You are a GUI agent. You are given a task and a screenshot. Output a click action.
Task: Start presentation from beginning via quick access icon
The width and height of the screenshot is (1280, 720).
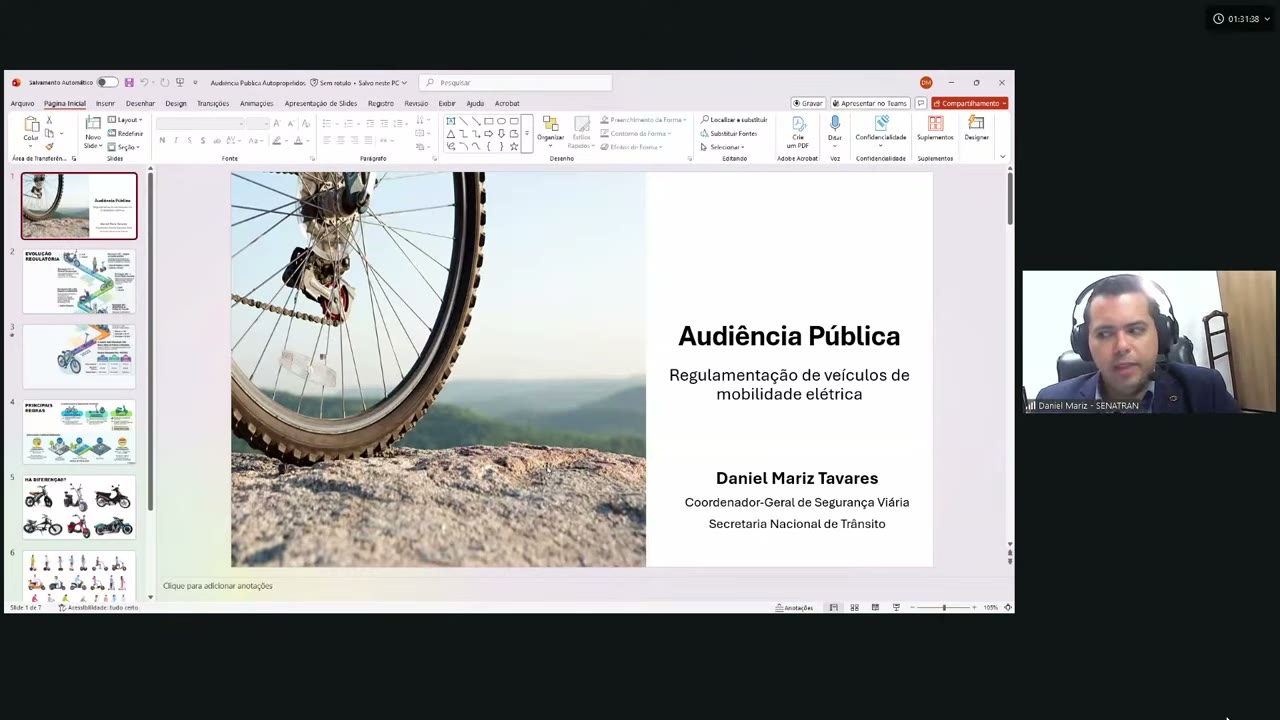[x=180, y=83]
